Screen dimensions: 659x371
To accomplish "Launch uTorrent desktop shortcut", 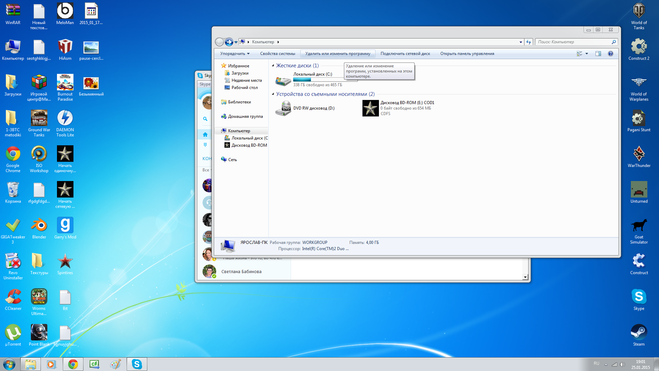I will [13, 335].
